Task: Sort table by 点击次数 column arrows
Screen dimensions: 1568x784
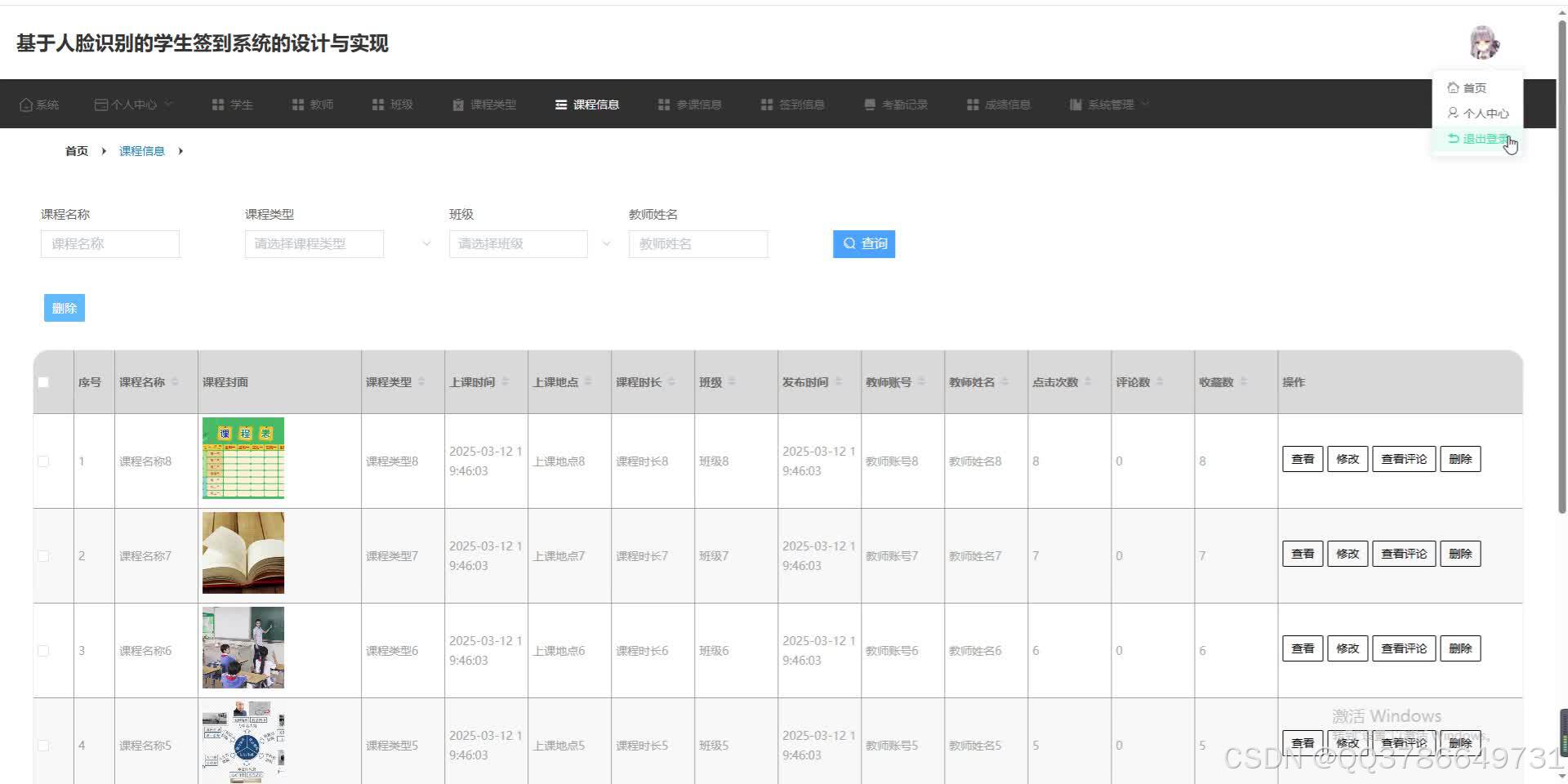Action: pos(1088,381)
